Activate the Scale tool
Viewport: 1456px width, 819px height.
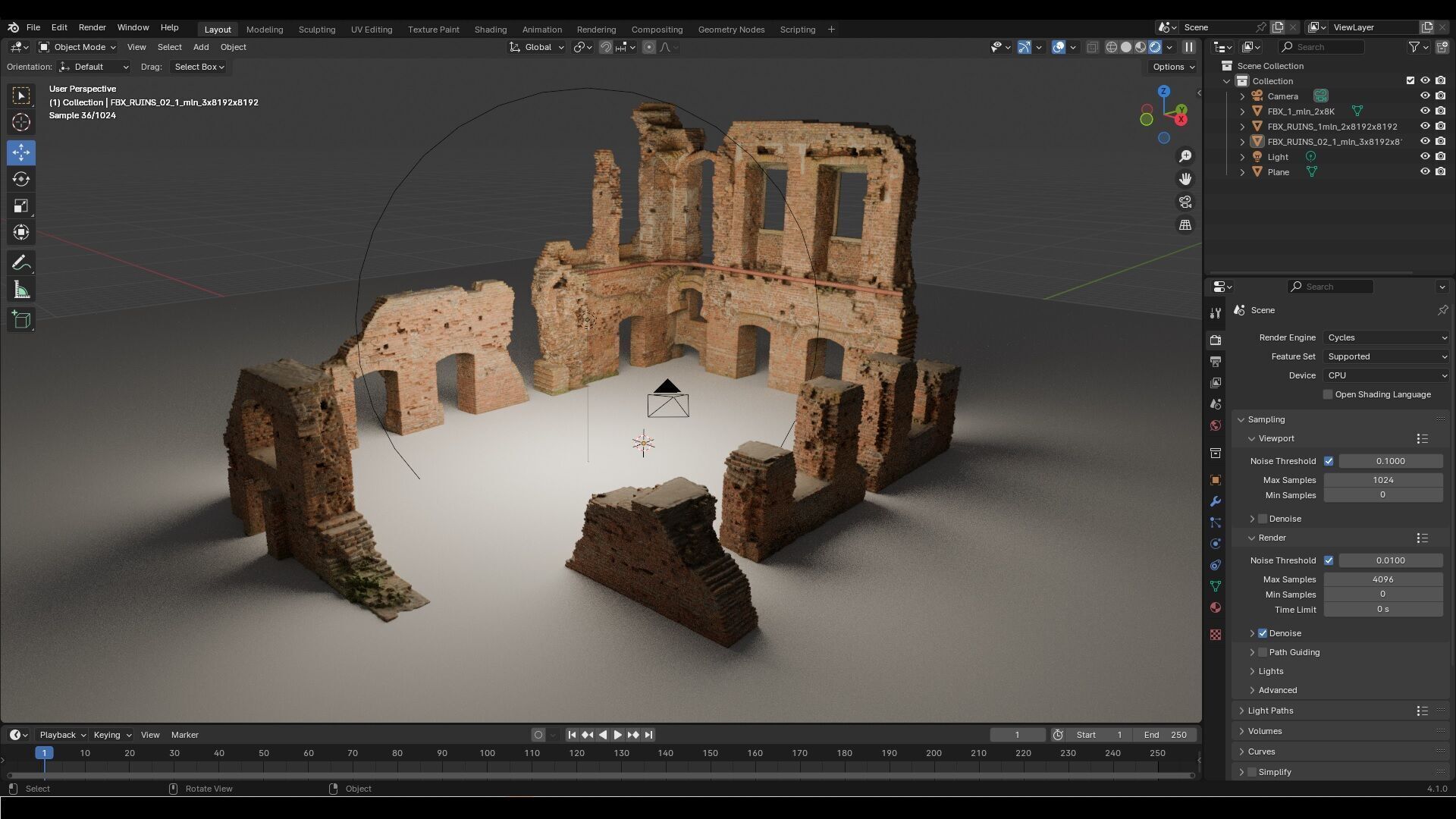click(x=21, y=206)
